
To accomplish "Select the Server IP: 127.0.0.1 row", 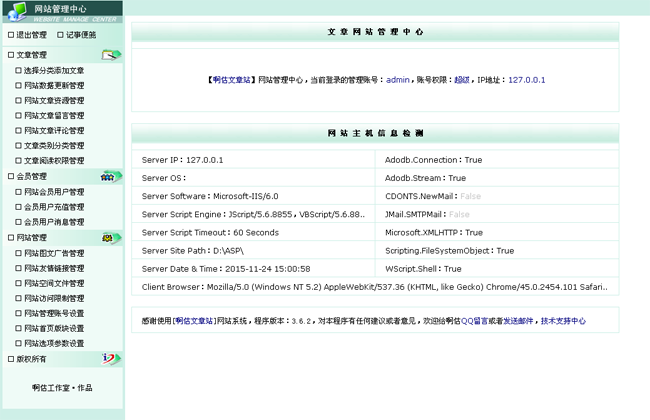I will pyautogui.click(x=253, y=160).
